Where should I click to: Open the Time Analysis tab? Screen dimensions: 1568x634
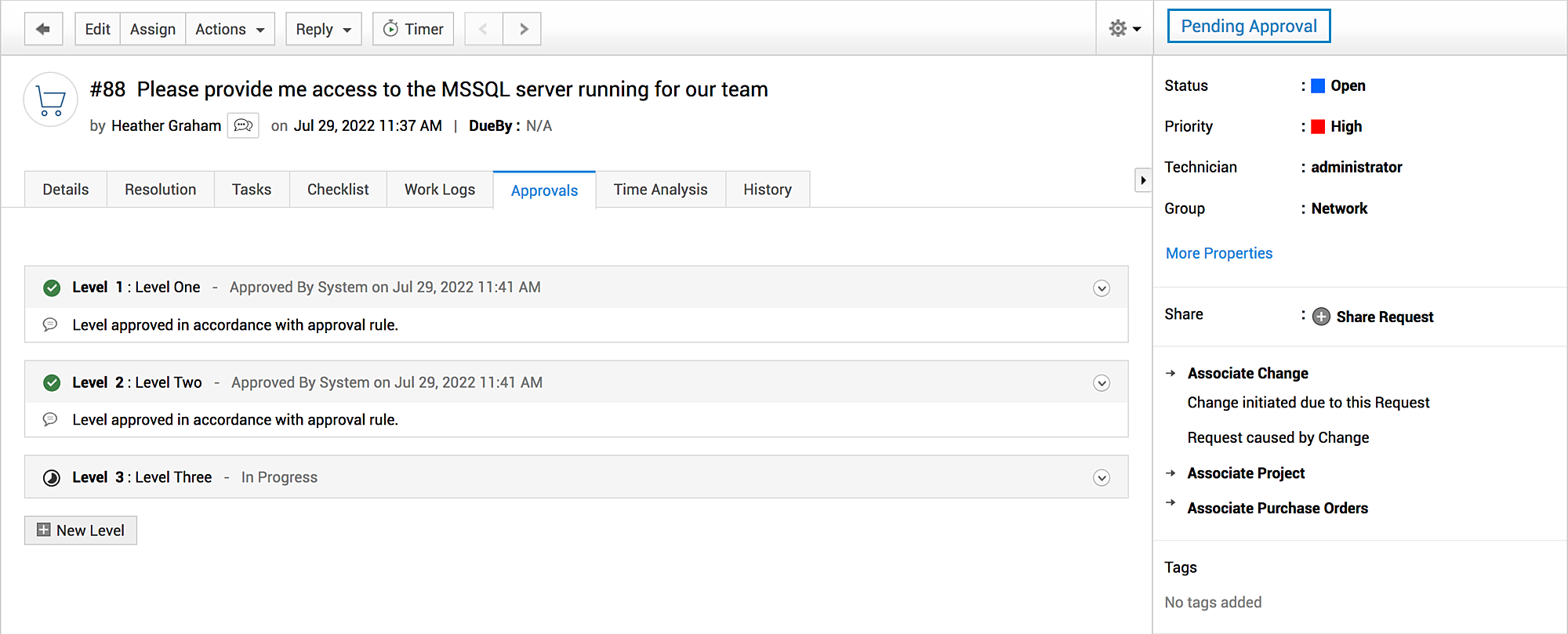(660, 190)
